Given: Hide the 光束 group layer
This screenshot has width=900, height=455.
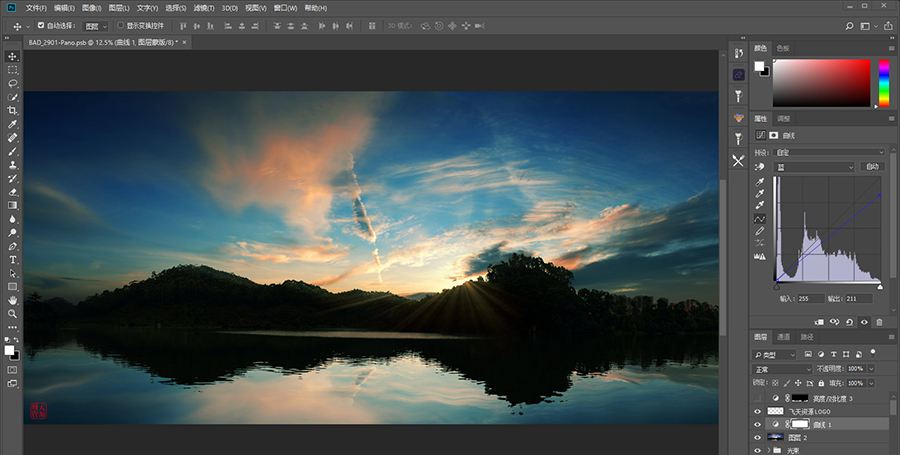Looking at the screenshot, I should [758, 450].
